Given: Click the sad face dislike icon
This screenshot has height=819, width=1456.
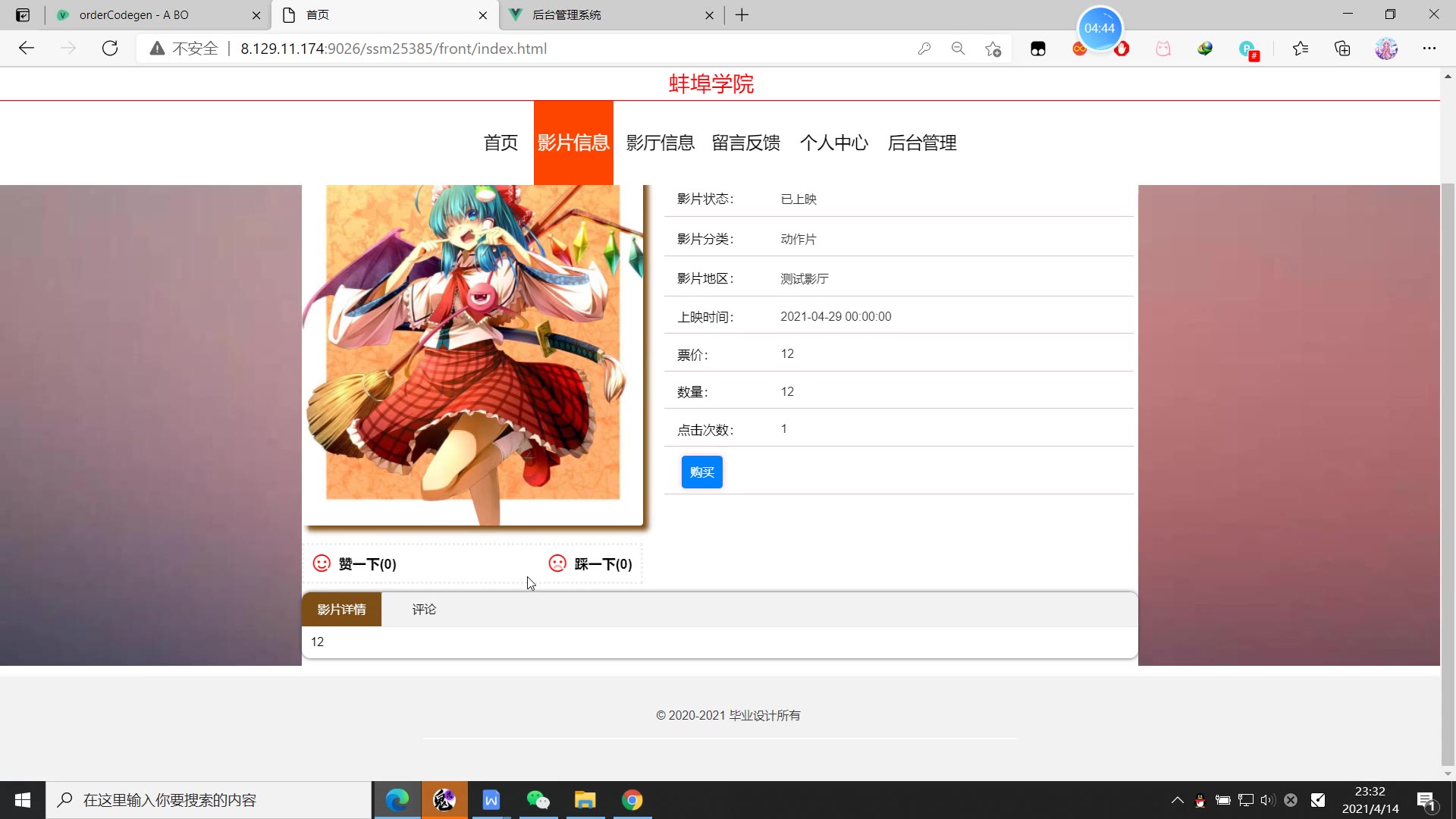Looking at the screenshot, I should tap(557, 563).
